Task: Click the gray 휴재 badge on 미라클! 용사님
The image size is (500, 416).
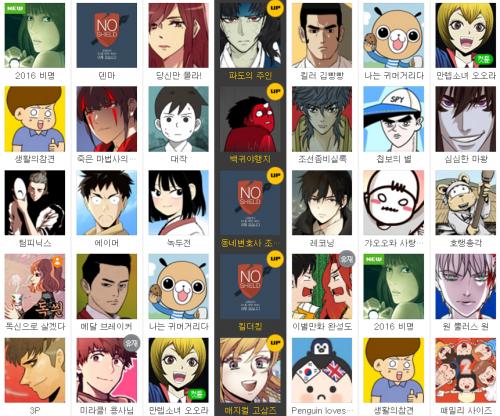Action: coord(131,343)
